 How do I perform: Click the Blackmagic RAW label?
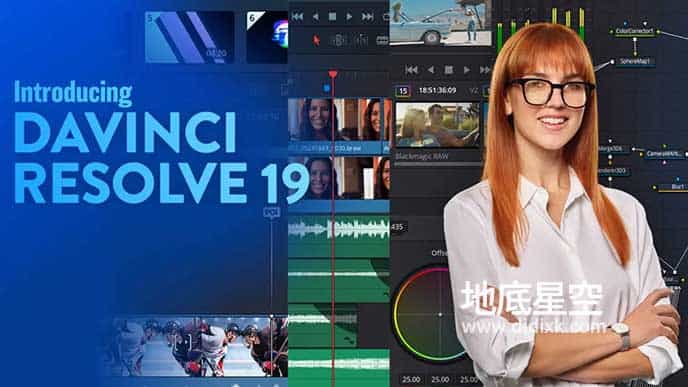click(x=422, y=156)
